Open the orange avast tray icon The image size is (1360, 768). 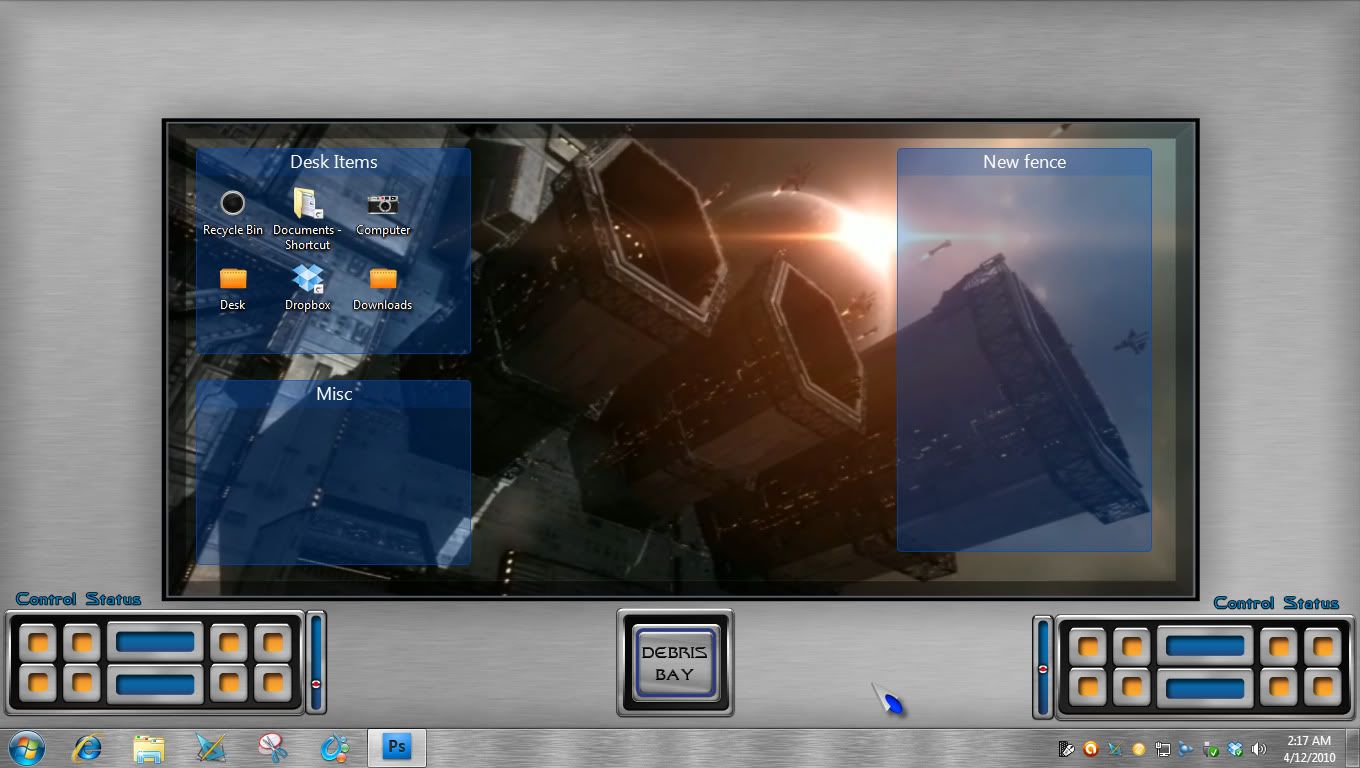(x=1091, y=749)
